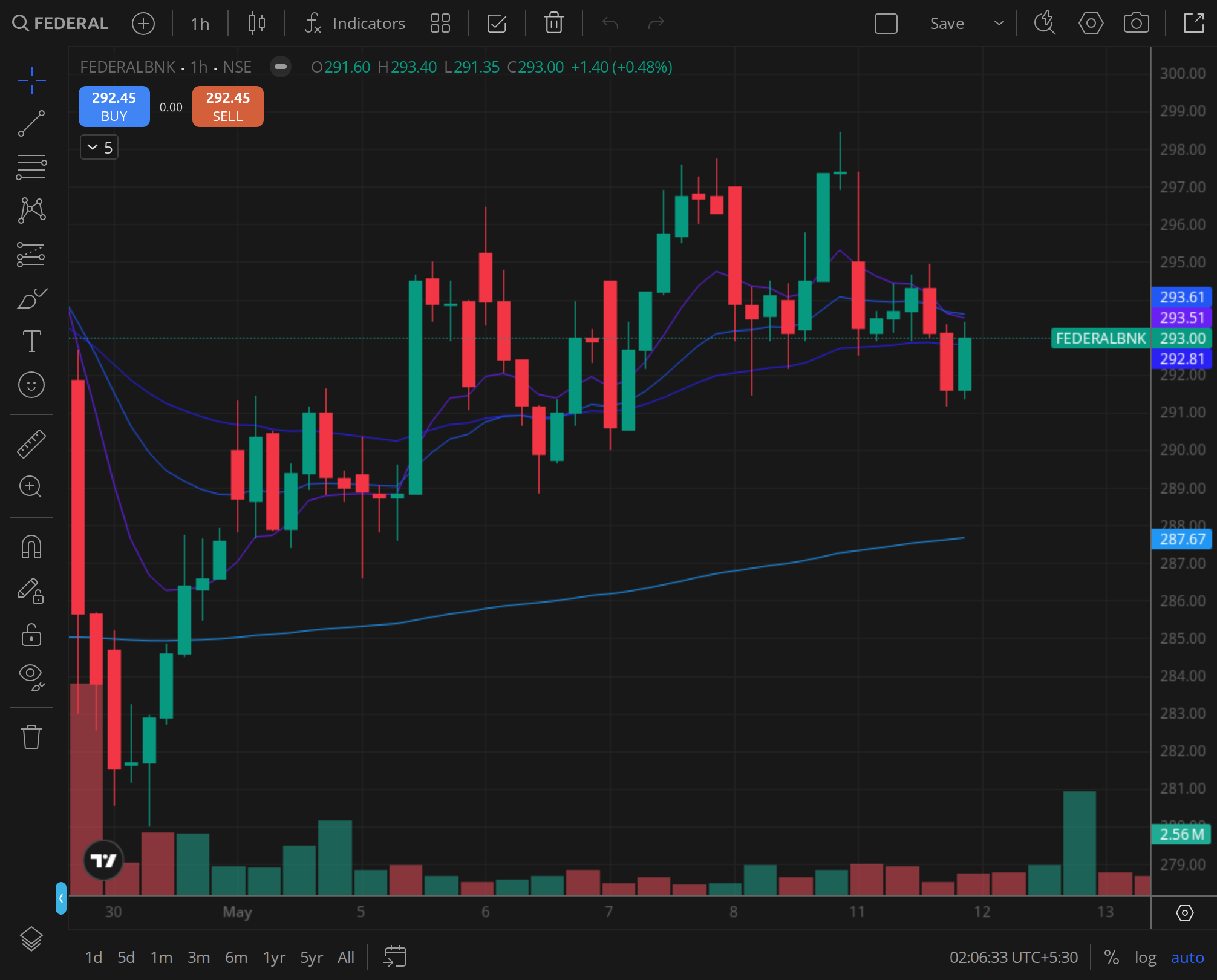The image size is (1217, 980).
Task: Toggle auto scale
Action: click(x=1187, y=958)
